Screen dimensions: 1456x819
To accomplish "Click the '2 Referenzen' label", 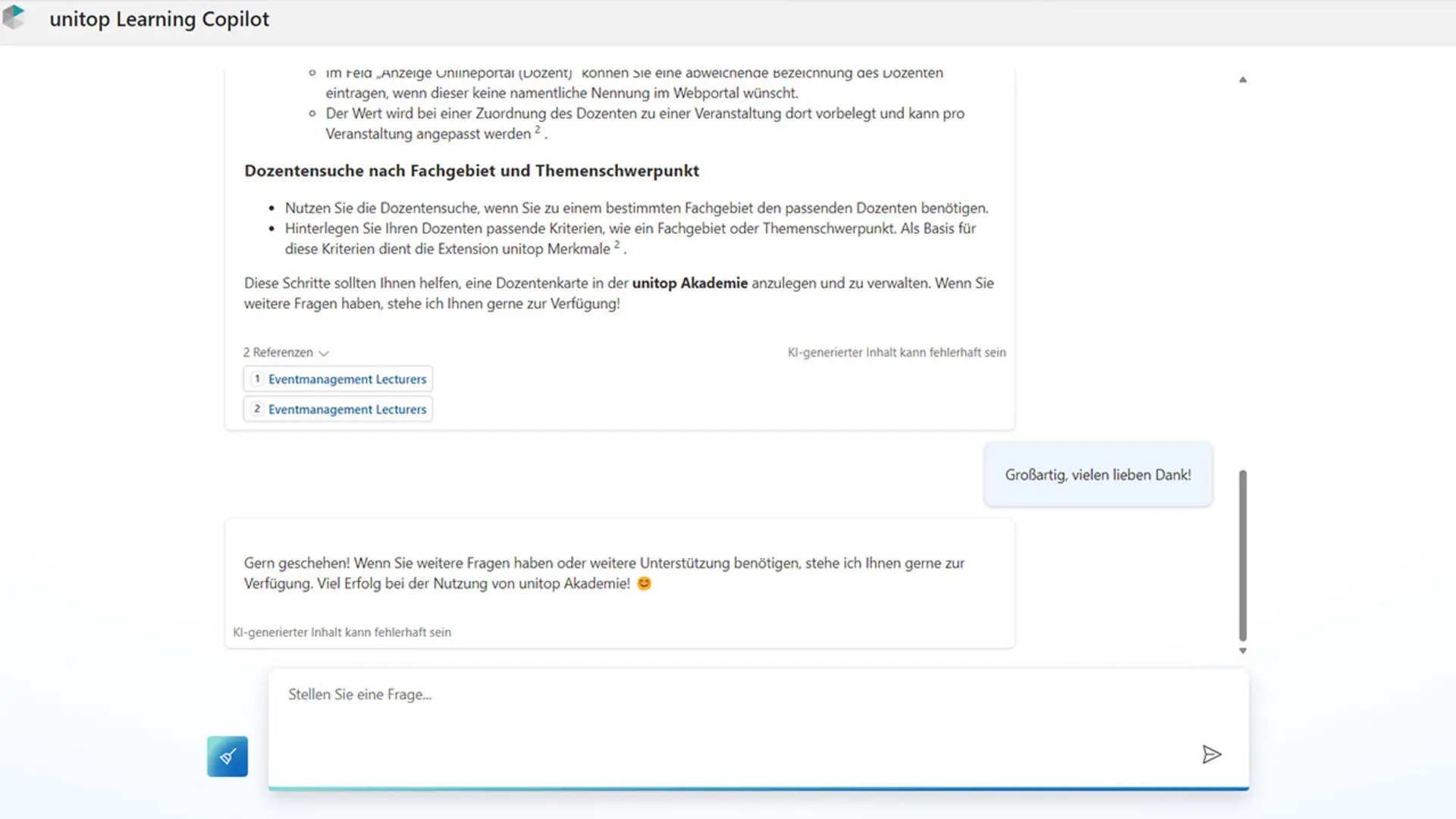I will pyautogui.click(x=278, y=353).
